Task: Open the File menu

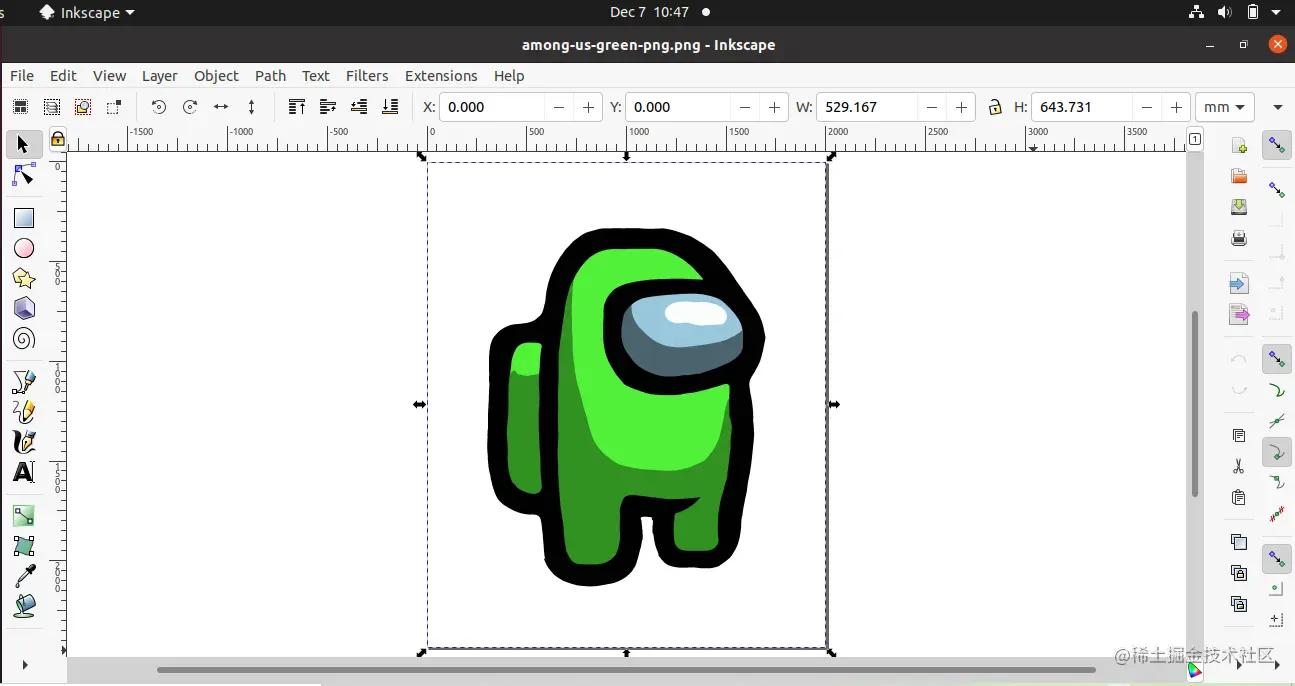Action: (22, 76)
